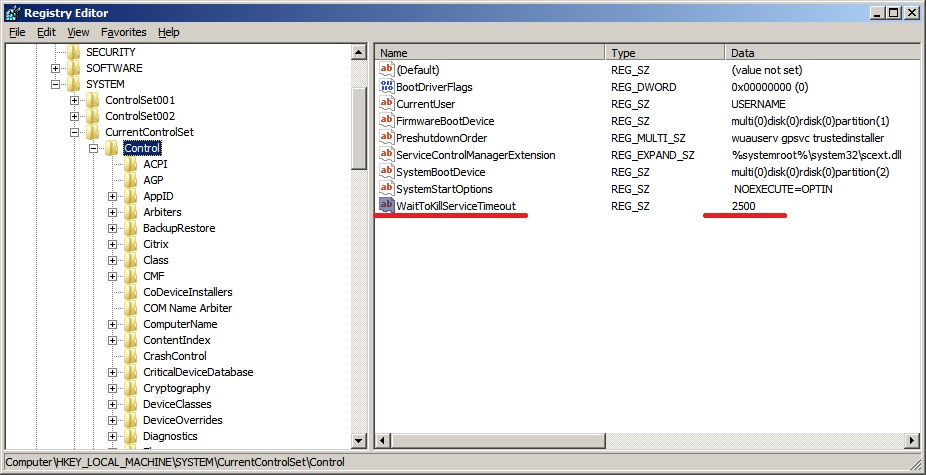This screenshot has width=926, height=475.
Task: Click the values pane scroll left arrow
Action: tap(383, 440)
